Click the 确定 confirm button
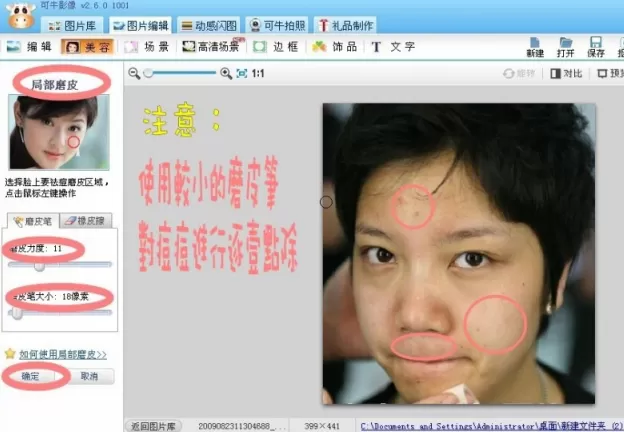Viewport: 624px width, 432px height. 30,376
